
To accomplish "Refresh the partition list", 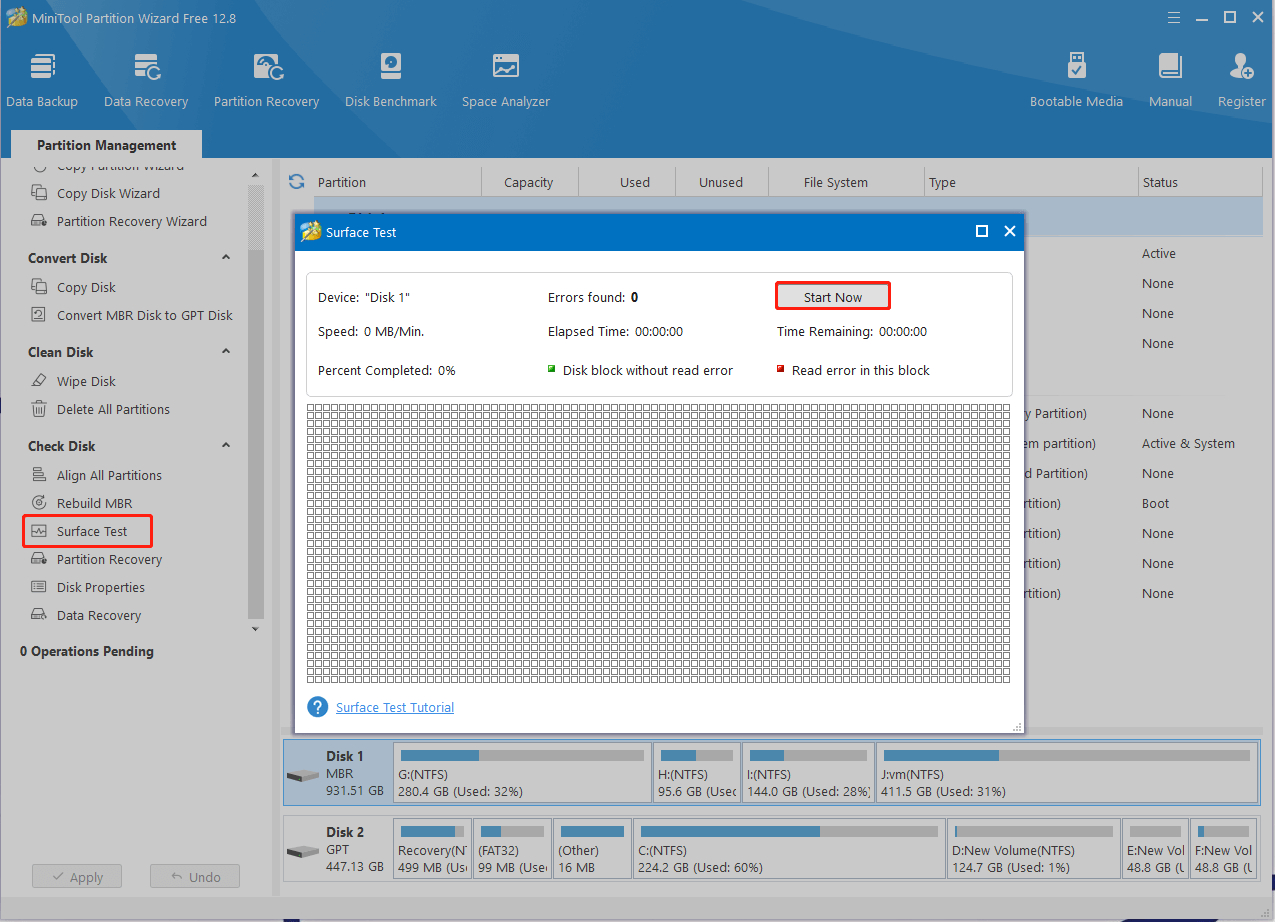I will 296,182.
